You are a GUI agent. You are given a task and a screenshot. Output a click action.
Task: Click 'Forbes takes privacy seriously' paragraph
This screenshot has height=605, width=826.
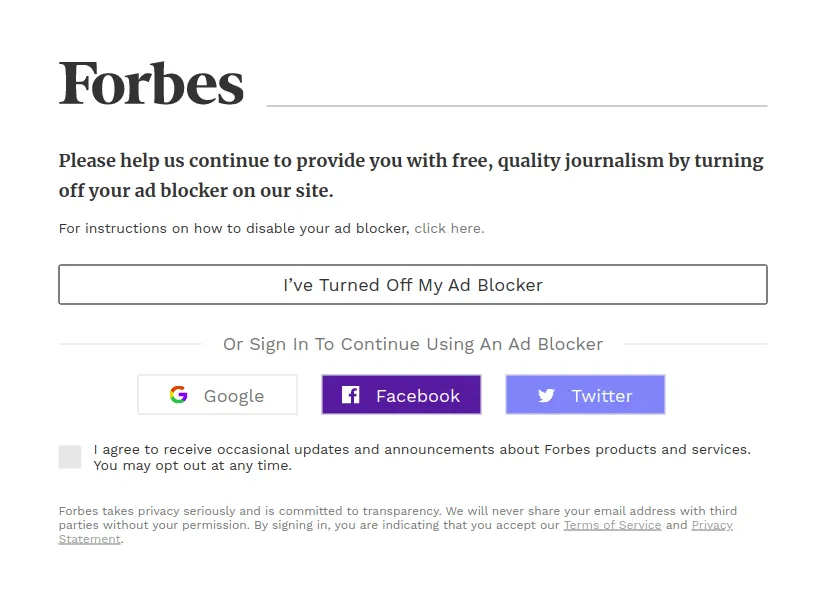(398, 525)
